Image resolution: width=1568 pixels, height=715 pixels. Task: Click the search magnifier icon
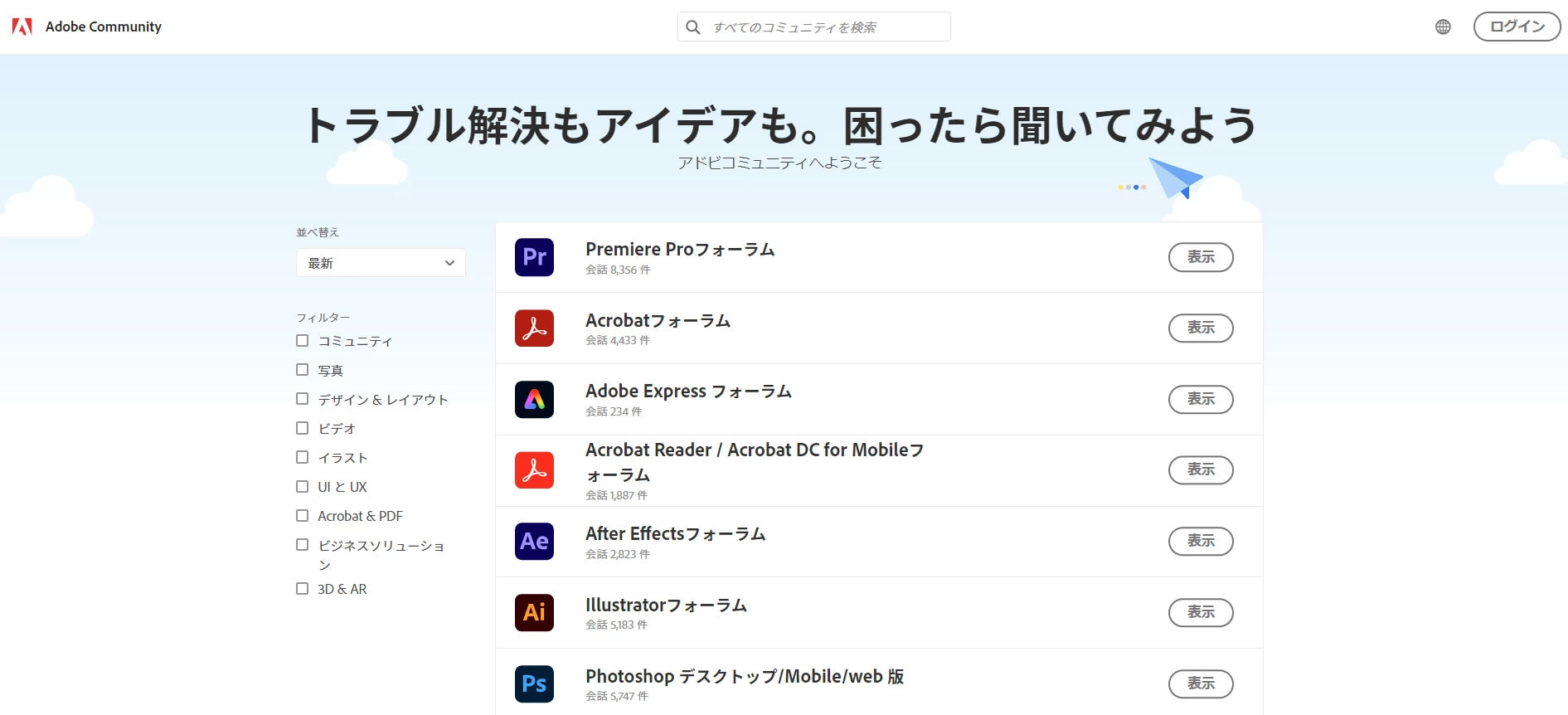pyautogui.click(x=693, y=27)
